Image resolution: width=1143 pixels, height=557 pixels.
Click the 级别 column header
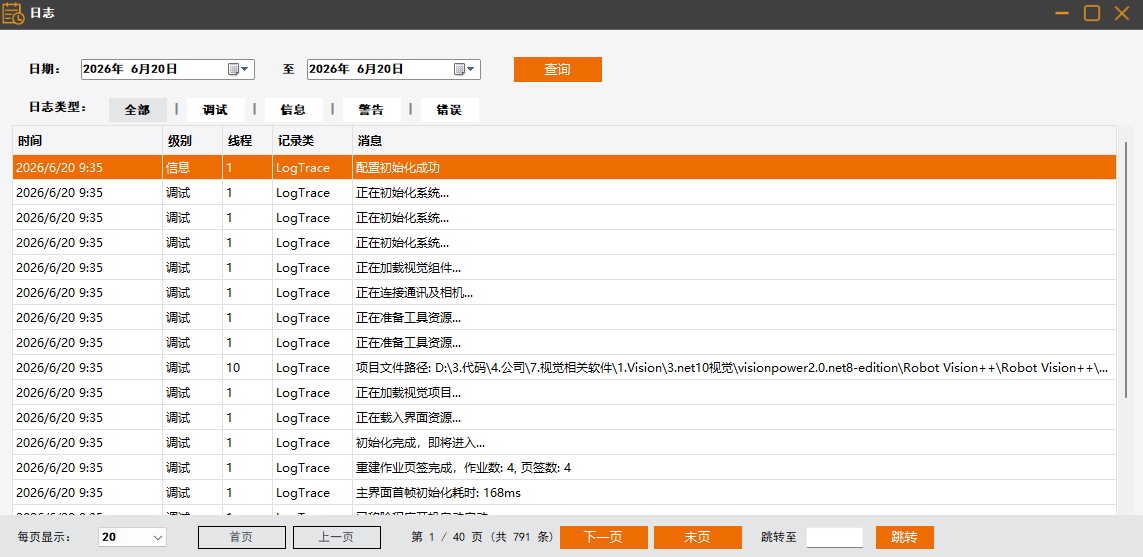click(192, 140)
